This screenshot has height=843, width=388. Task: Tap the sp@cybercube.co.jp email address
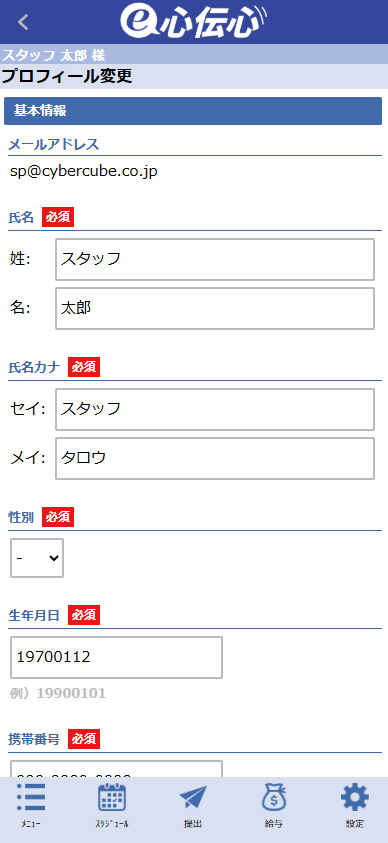[x=84, y=172]
